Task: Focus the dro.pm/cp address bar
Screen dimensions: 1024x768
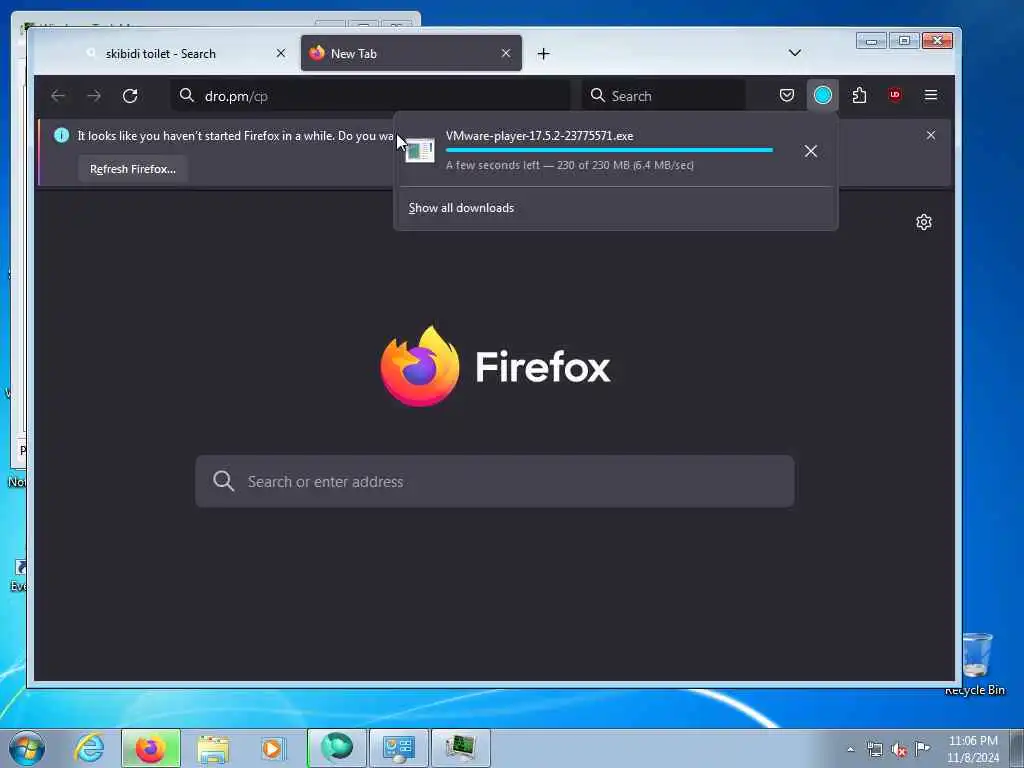Action: click(x=370, y=96)
